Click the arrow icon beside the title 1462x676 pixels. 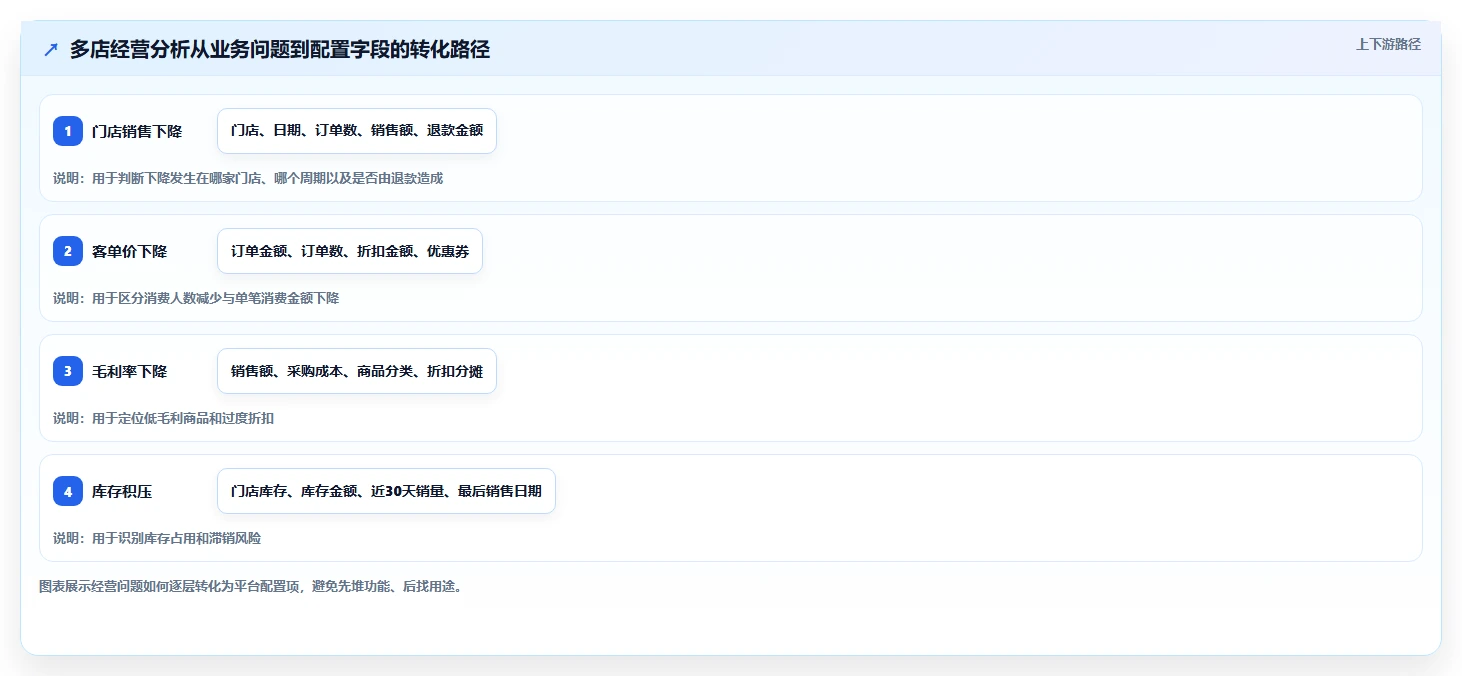(x=51, y=50)
